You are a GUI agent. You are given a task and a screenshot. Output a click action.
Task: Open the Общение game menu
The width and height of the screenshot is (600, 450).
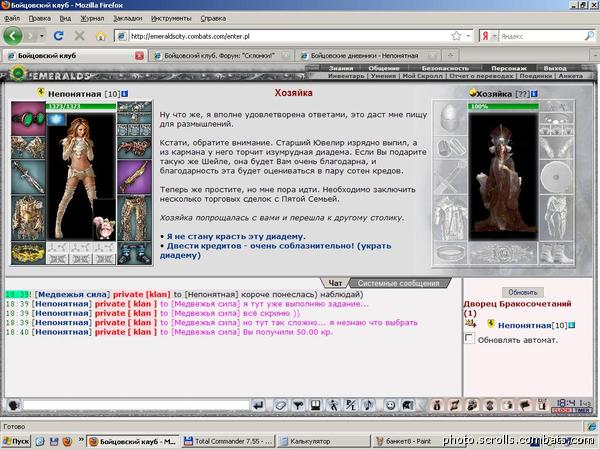point(384,68)
